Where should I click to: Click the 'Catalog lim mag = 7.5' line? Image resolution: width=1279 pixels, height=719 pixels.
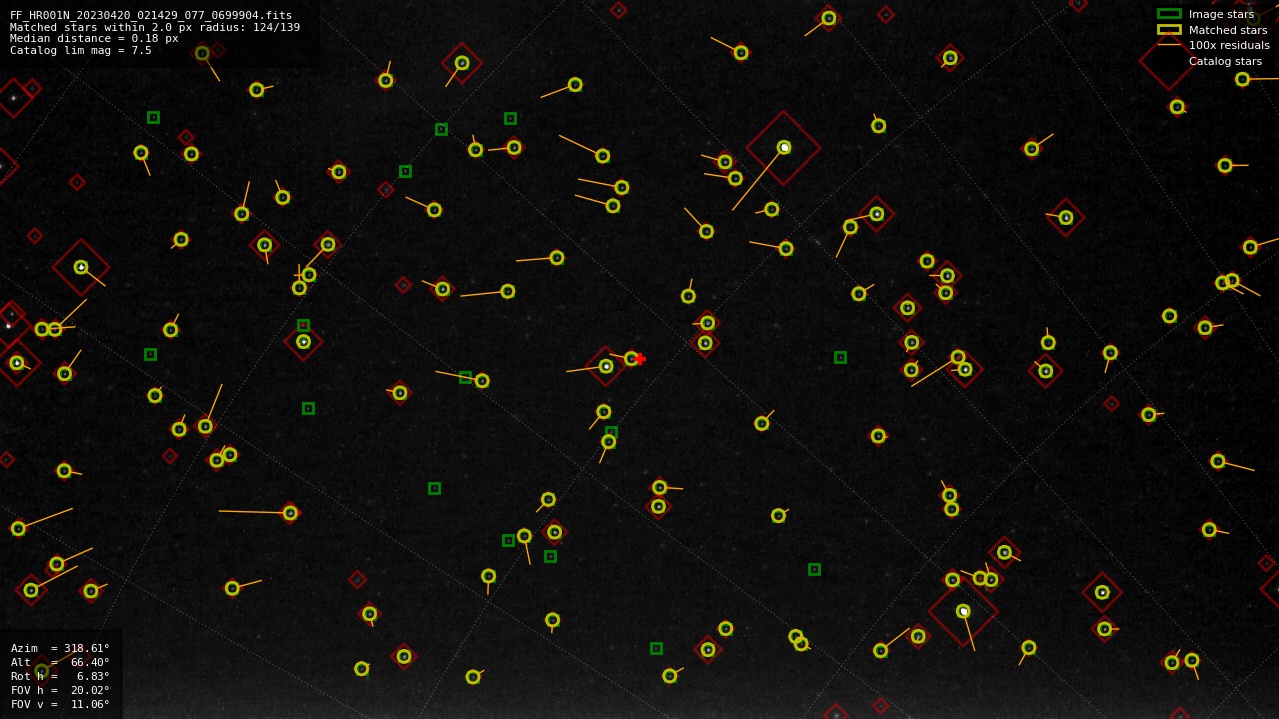point(81,51)
